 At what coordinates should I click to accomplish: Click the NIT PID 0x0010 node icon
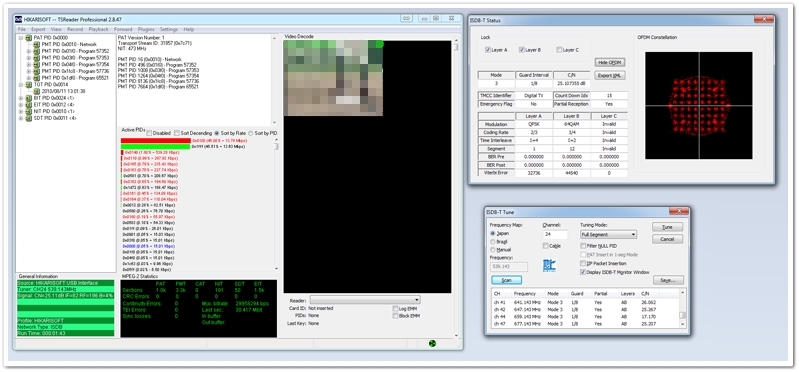click(x=29, y=111)
